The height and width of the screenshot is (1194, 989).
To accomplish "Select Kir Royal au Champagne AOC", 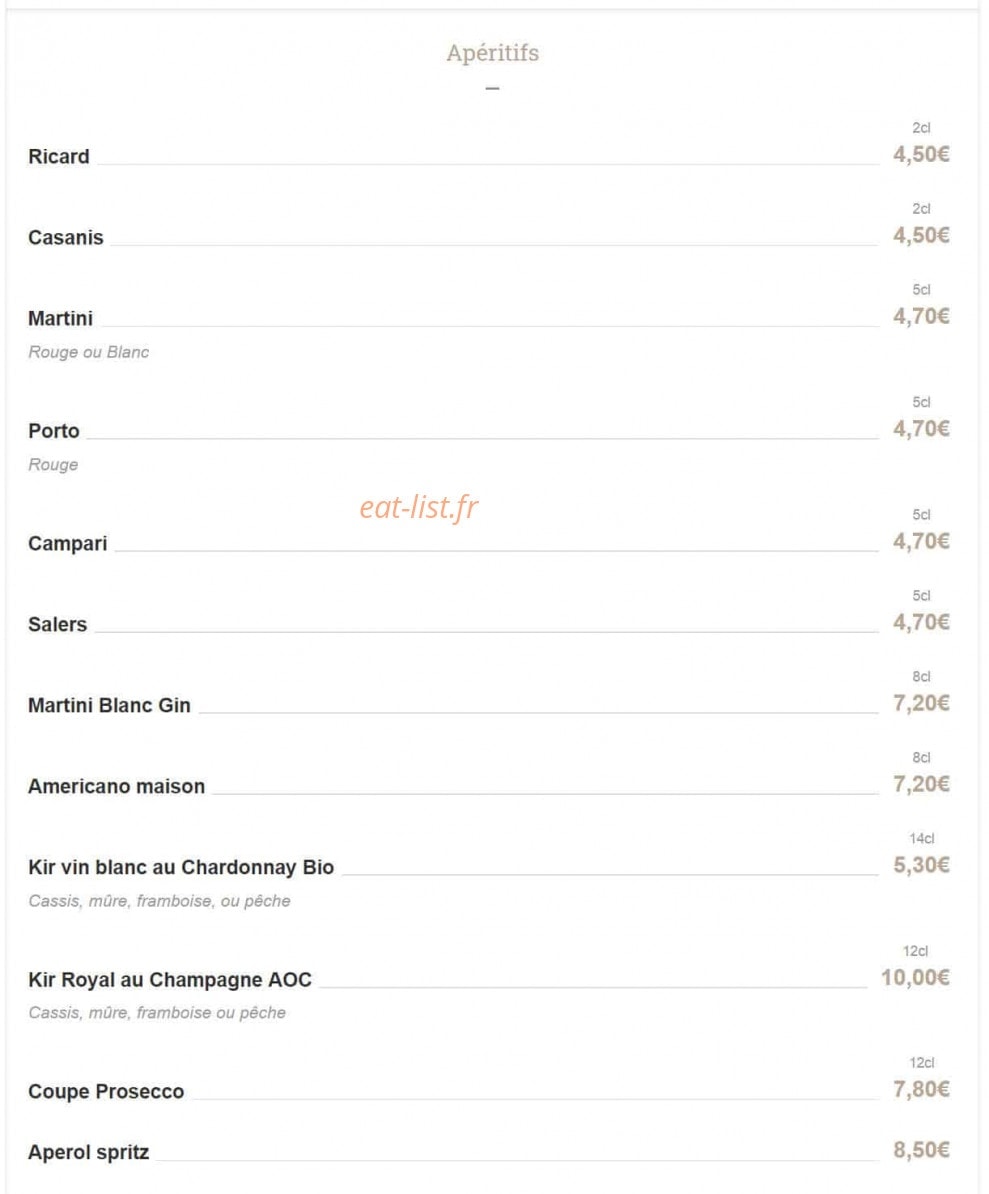I will click(170, 979).
